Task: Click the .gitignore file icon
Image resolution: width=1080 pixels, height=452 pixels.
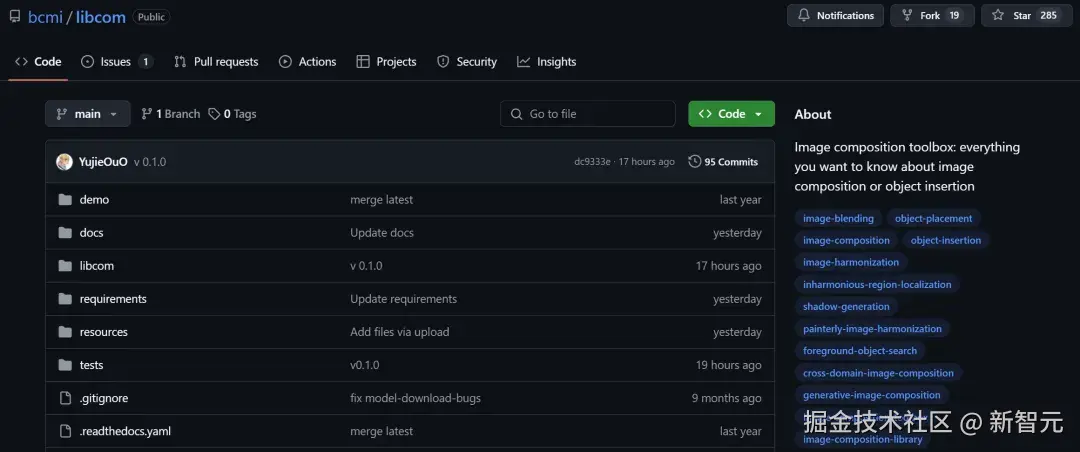Action: point(65,398)
